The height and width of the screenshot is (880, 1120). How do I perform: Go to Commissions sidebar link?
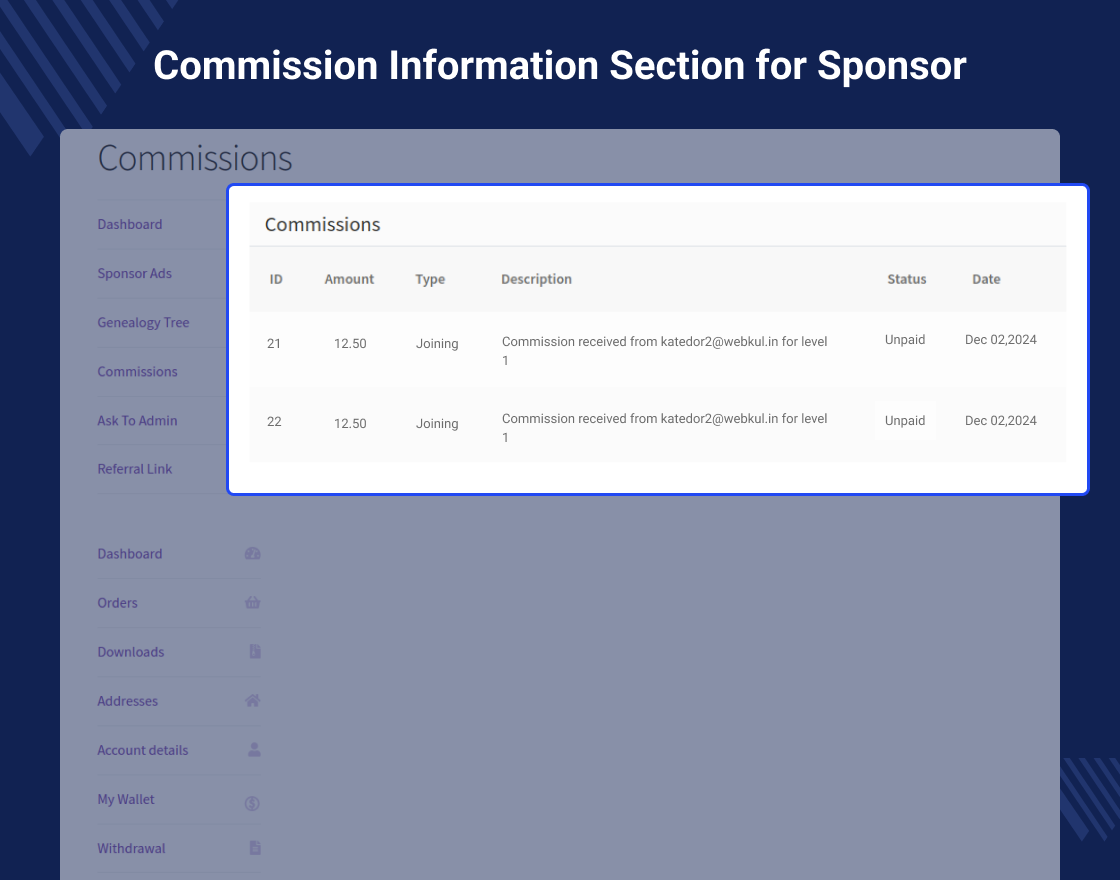137,372
